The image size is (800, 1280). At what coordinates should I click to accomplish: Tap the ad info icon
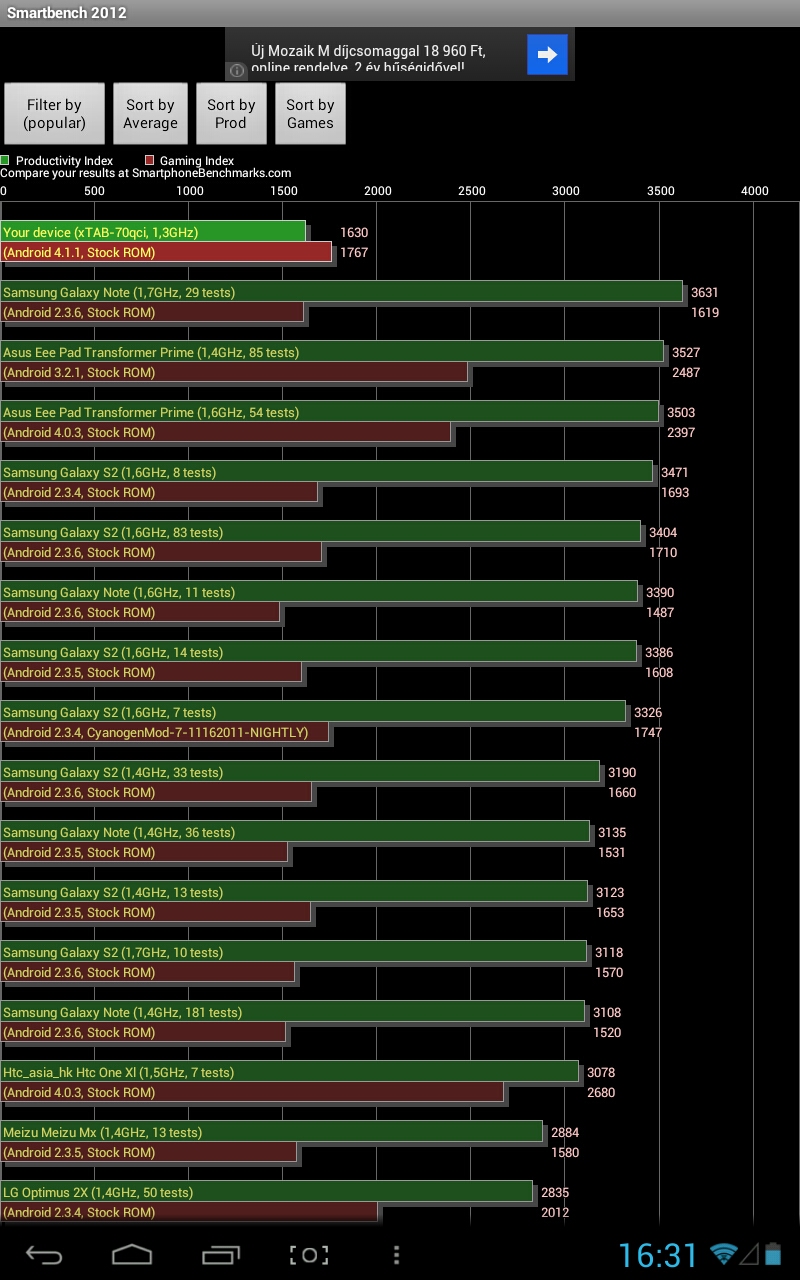pyautogui.click(x=237, y=70)
